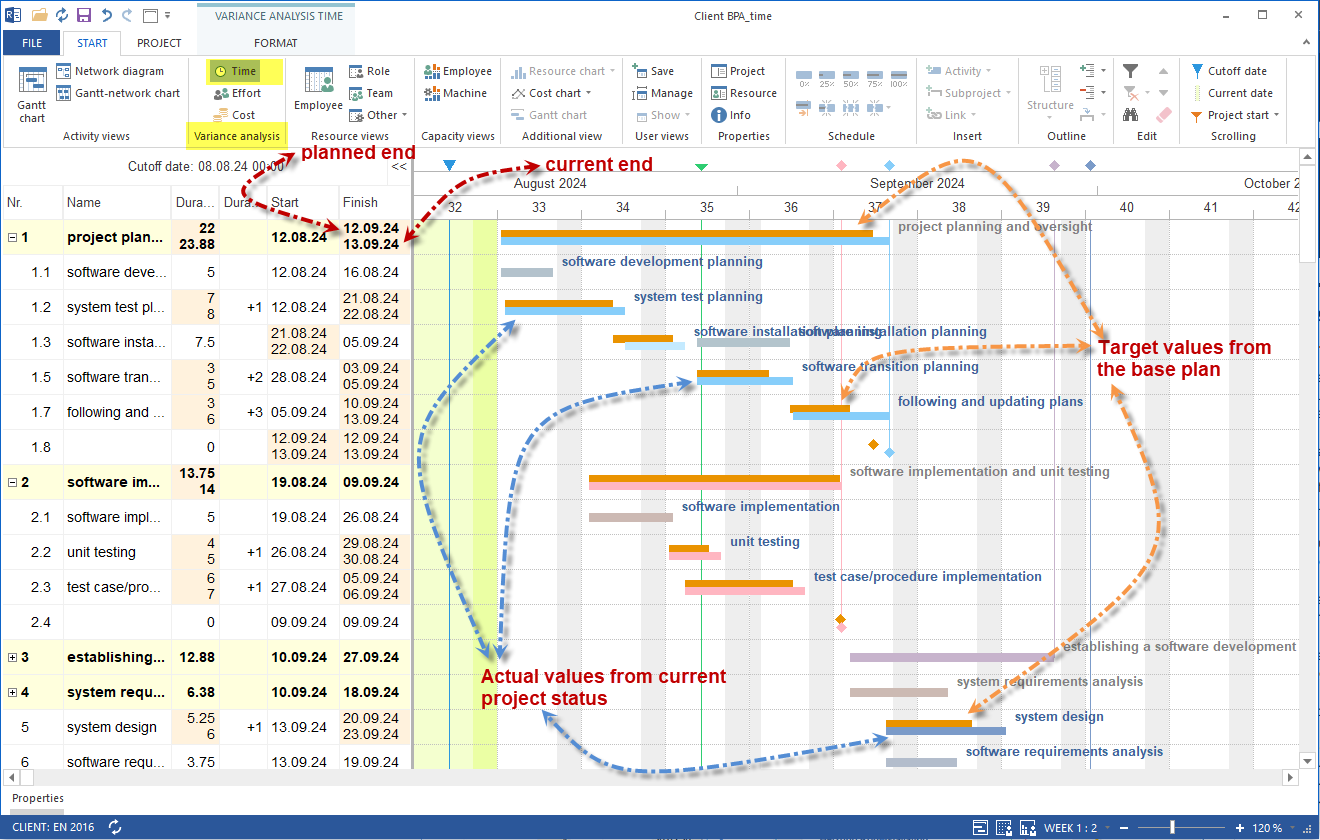Click the green triangle timeline marker
The height and width of the screenshot is (840, 1320).
click(701, 166)
